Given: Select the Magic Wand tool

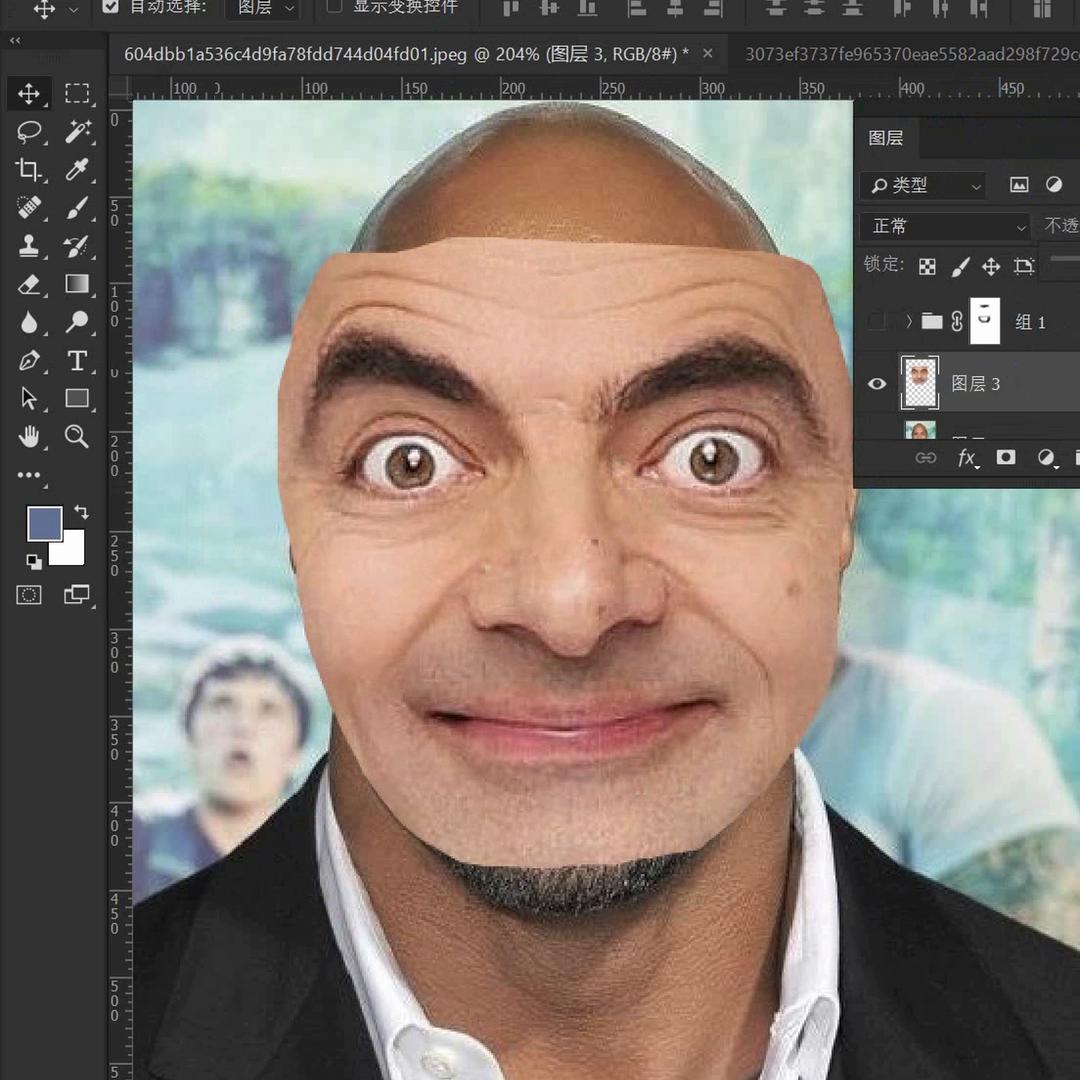Looking at the screenshot, I should [x=77, y=132].
